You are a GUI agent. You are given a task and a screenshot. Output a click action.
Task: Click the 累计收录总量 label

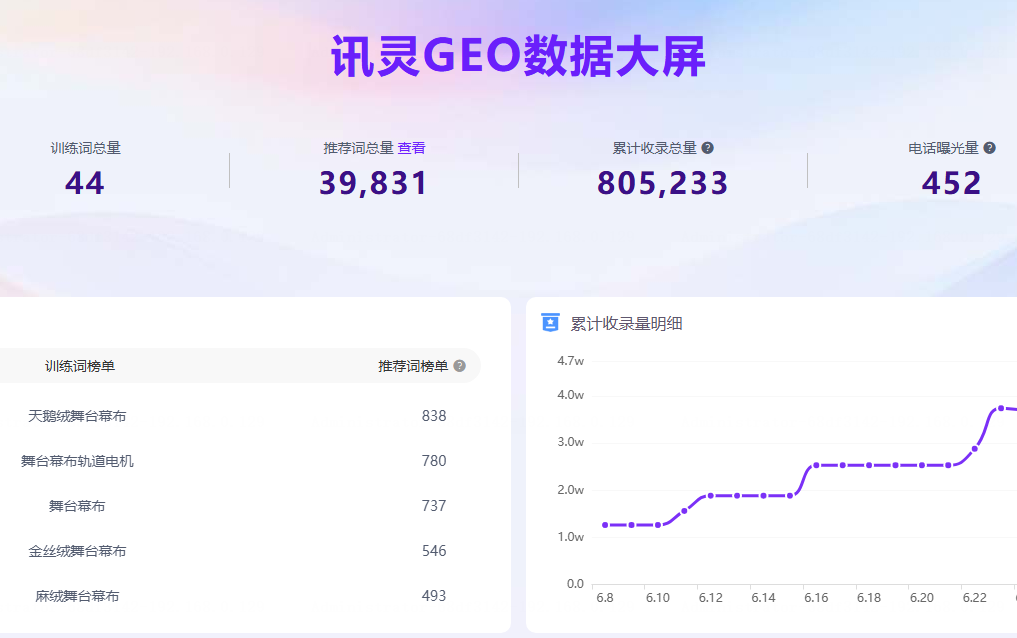(x=654, y=148)
